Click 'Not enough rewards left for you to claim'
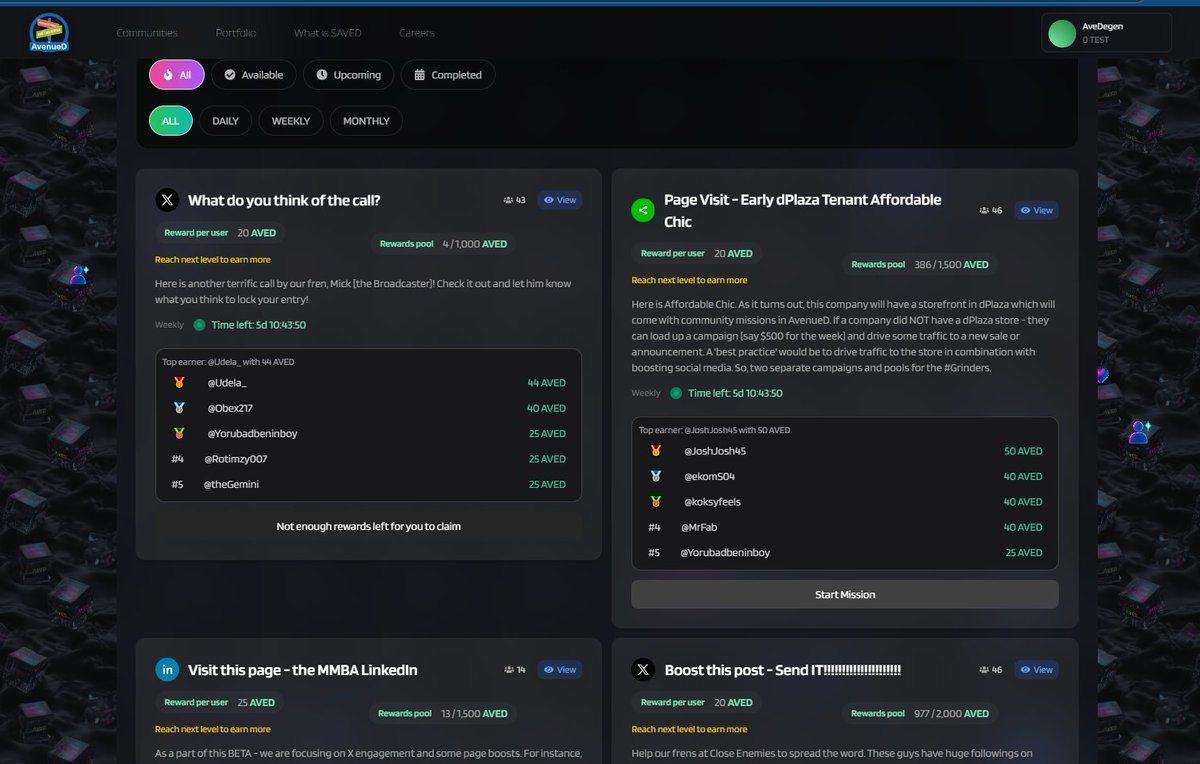This screenshot has width=1200, height=764. click(368, 526)
